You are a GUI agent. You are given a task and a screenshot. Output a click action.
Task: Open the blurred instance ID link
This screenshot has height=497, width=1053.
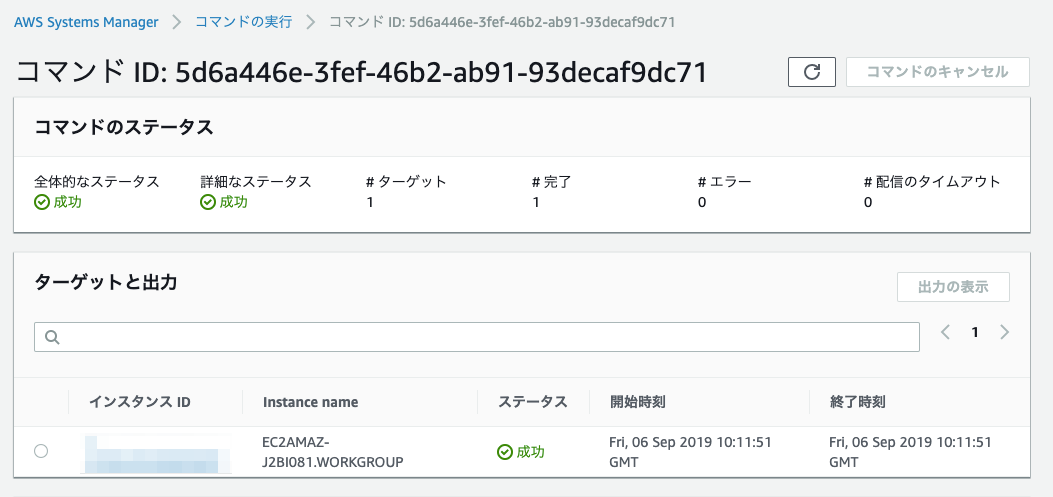point(156,455)
